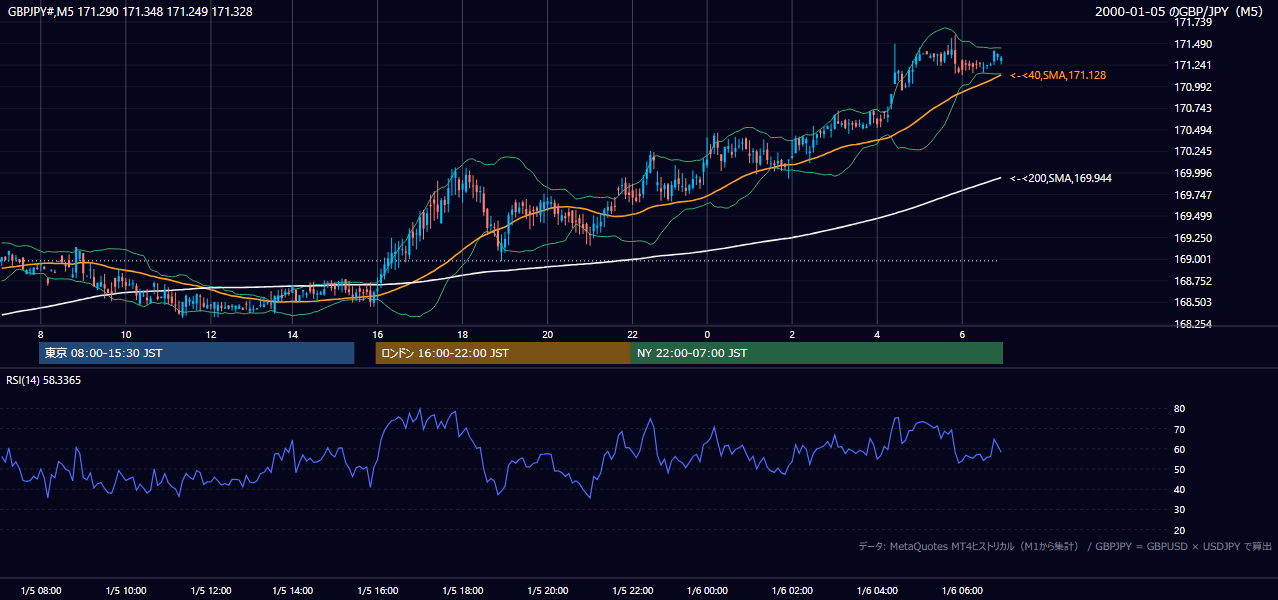Click the Tokyo 08:00-15:30 JST session bar
Screen dimensions: 1278x600
(x=197, y=353)
